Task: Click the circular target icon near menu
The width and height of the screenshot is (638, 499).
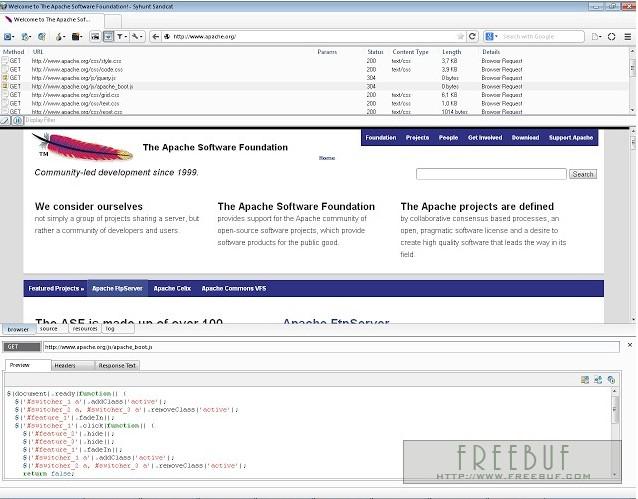Action: point(612,37)
